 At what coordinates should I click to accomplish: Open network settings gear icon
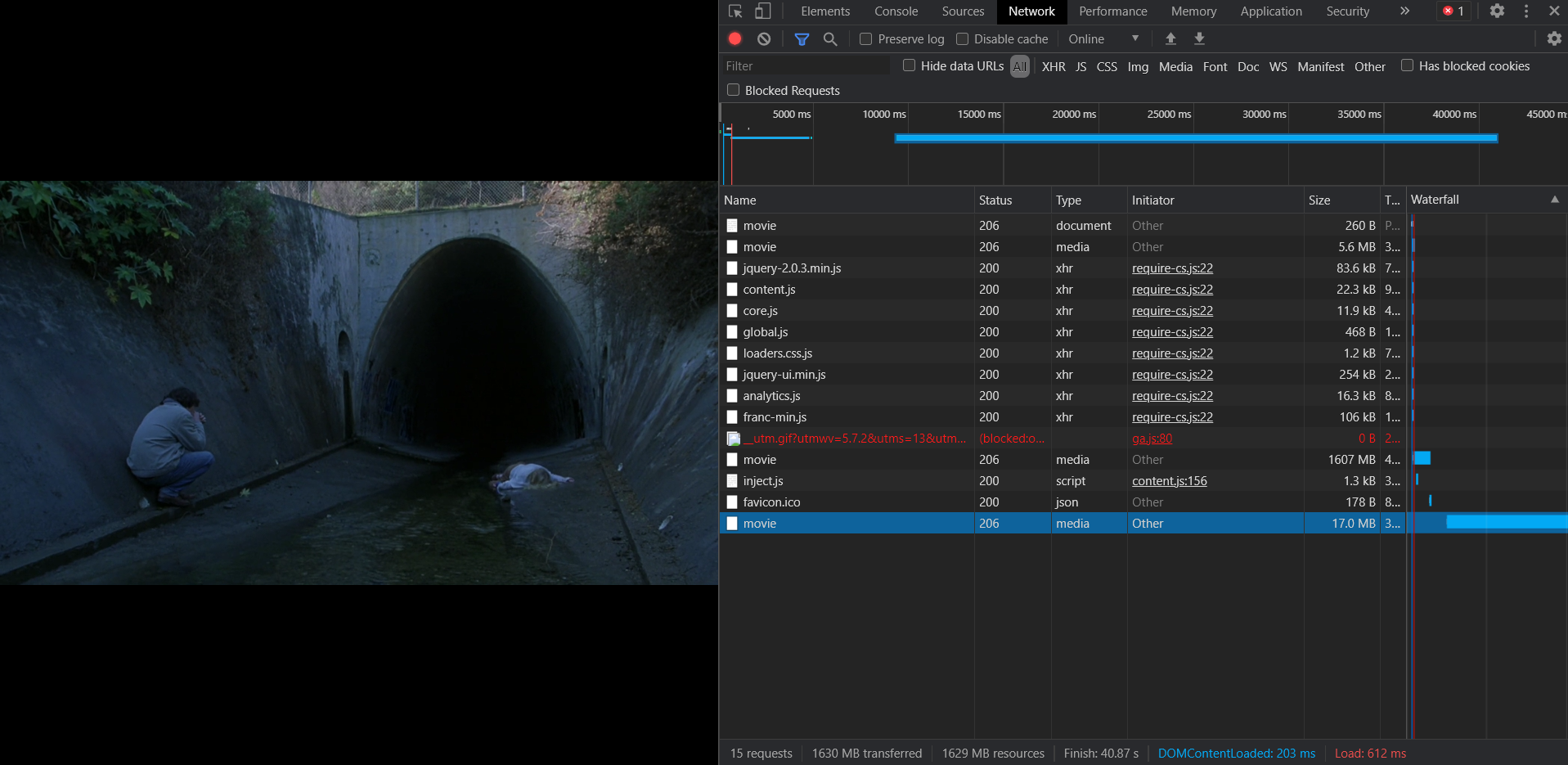tap(1554, 38)
